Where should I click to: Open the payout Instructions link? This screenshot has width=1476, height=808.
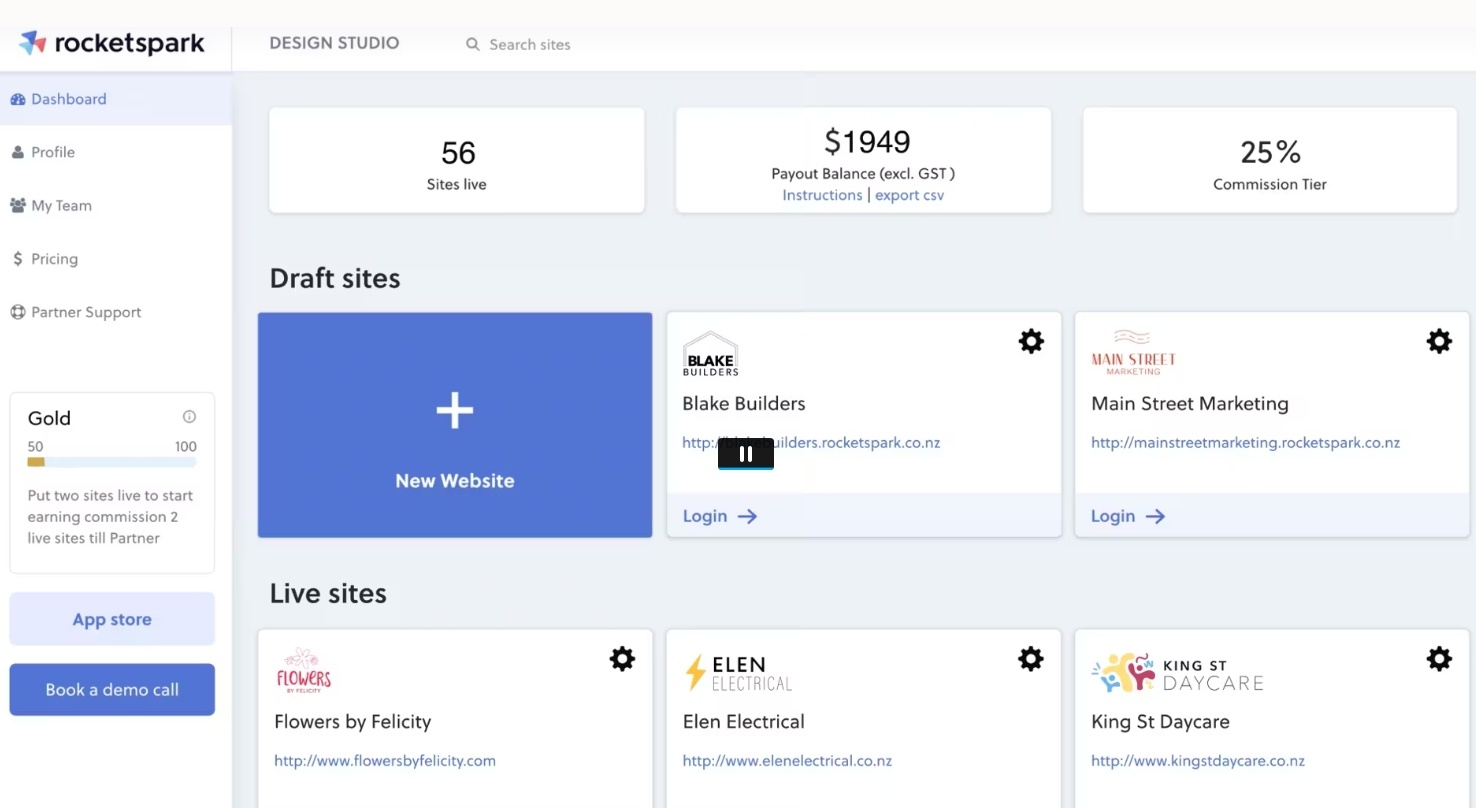pyautogui.click(x=822, y=195)
